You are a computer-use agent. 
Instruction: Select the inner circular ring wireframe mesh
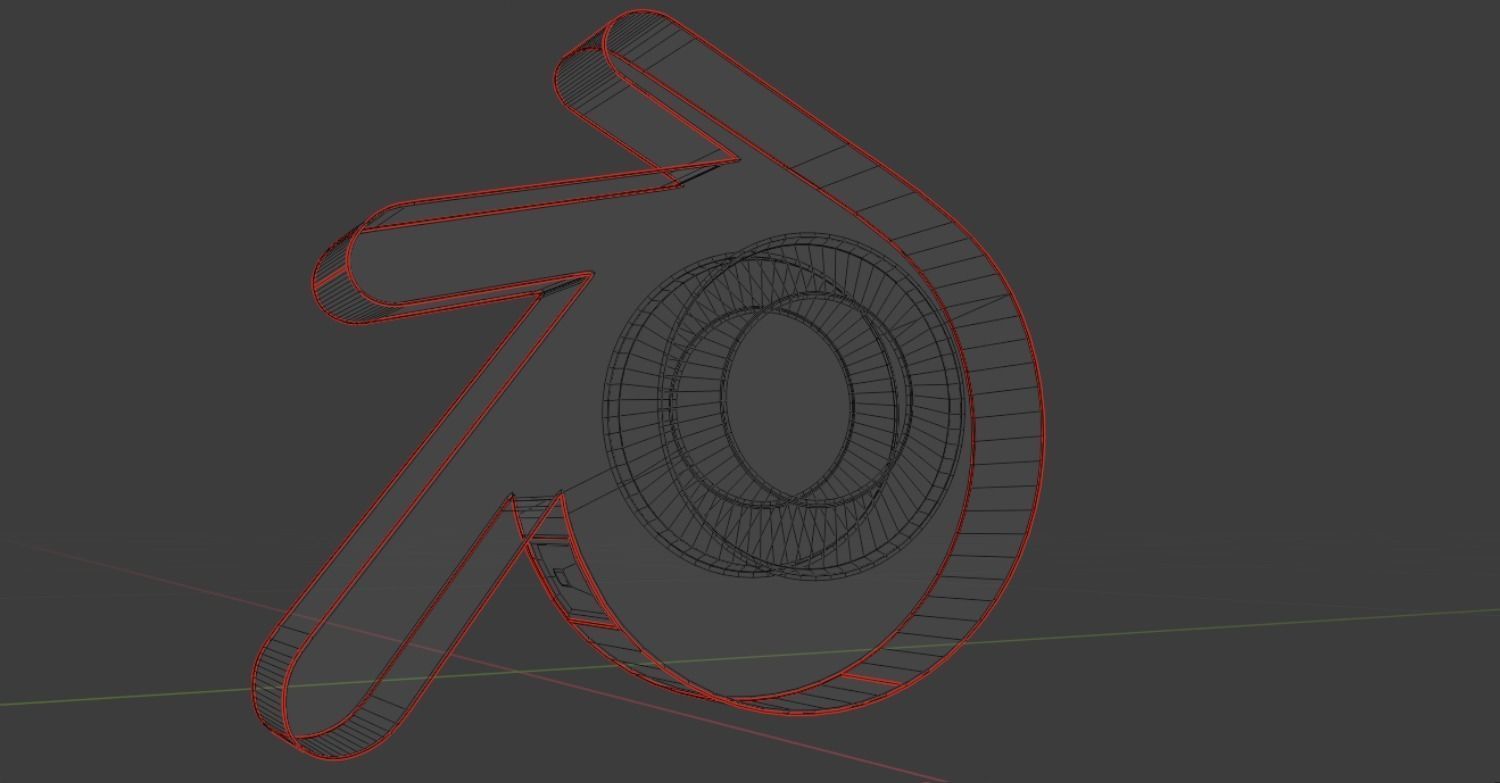(785, 405)
